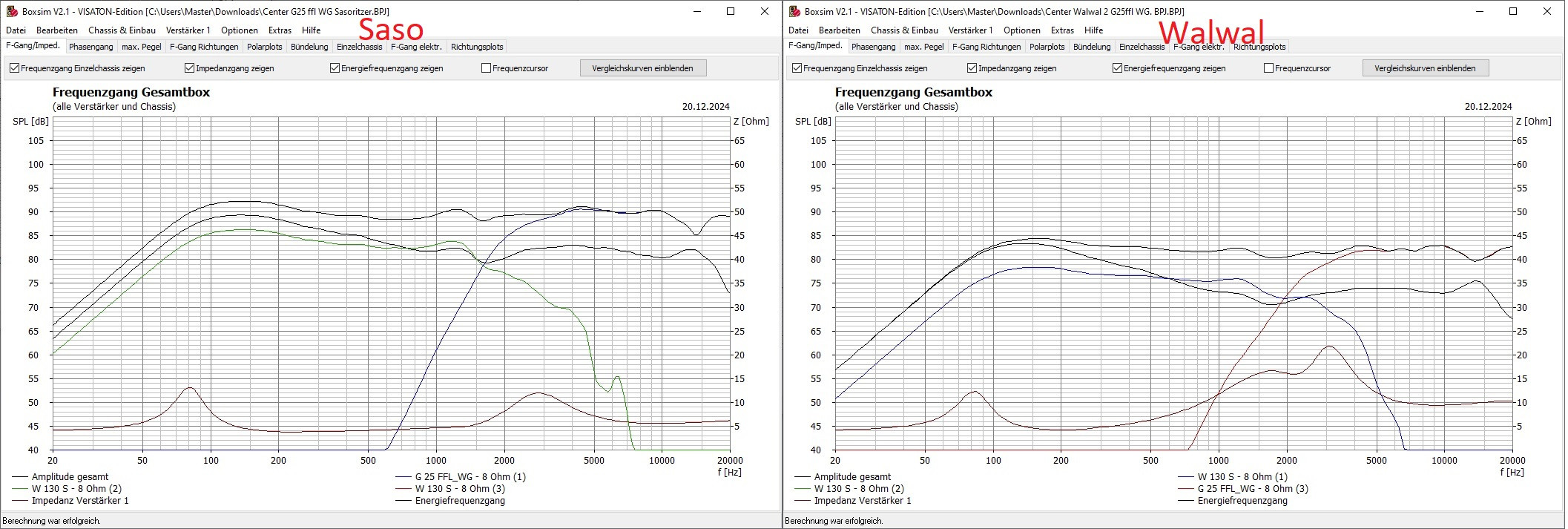This screenshot has height=529, width=1568.
Task: Switch to Polarplots tab in Saso window
Action: 265,47
